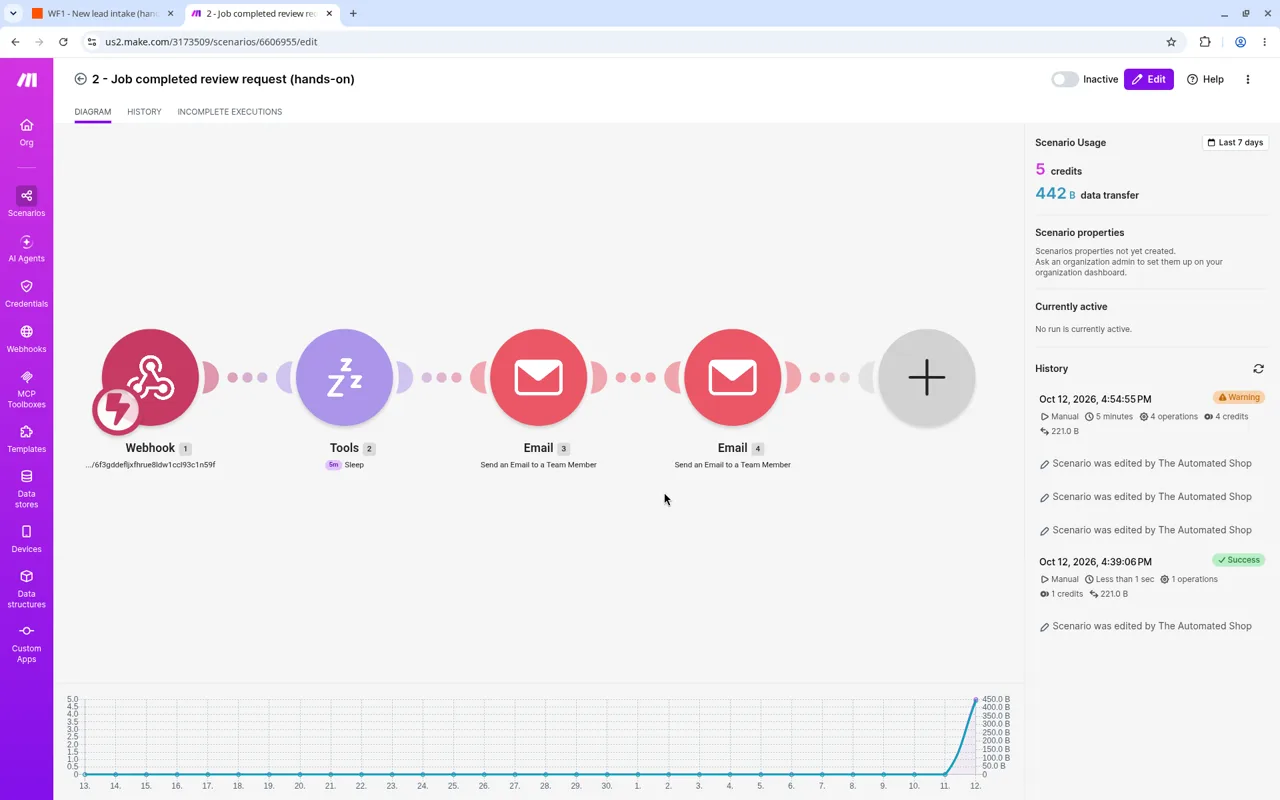Click the Warning status badge
Screen dimensions: 1280x800
point(1238,397)
